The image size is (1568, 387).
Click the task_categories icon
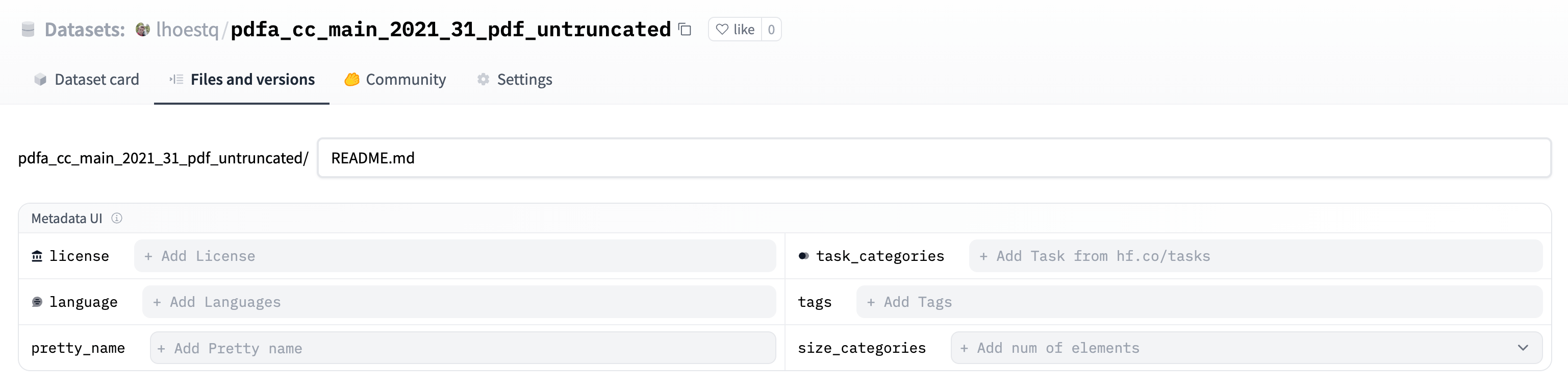[x=805, y=255]
